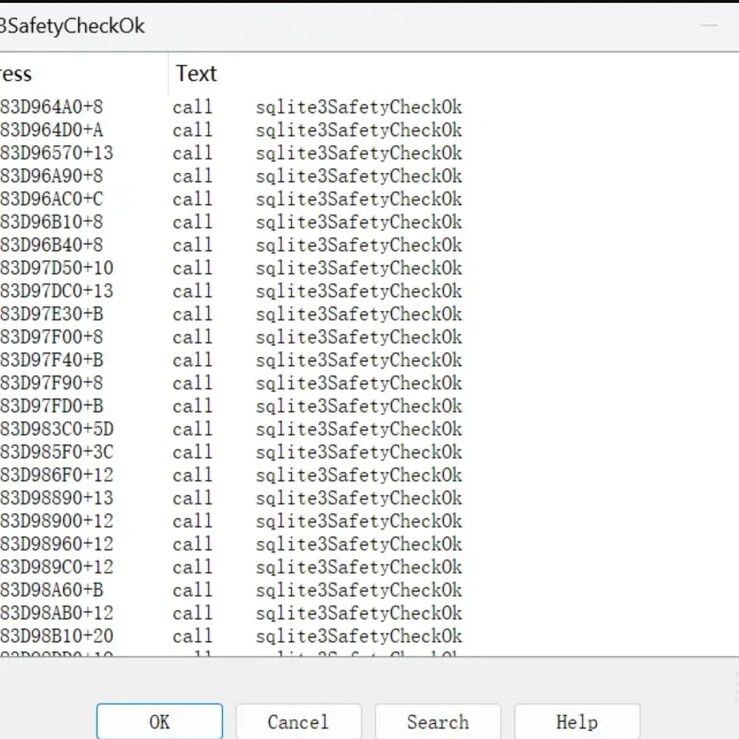Select the row with address 83D98A60+B

370,590
